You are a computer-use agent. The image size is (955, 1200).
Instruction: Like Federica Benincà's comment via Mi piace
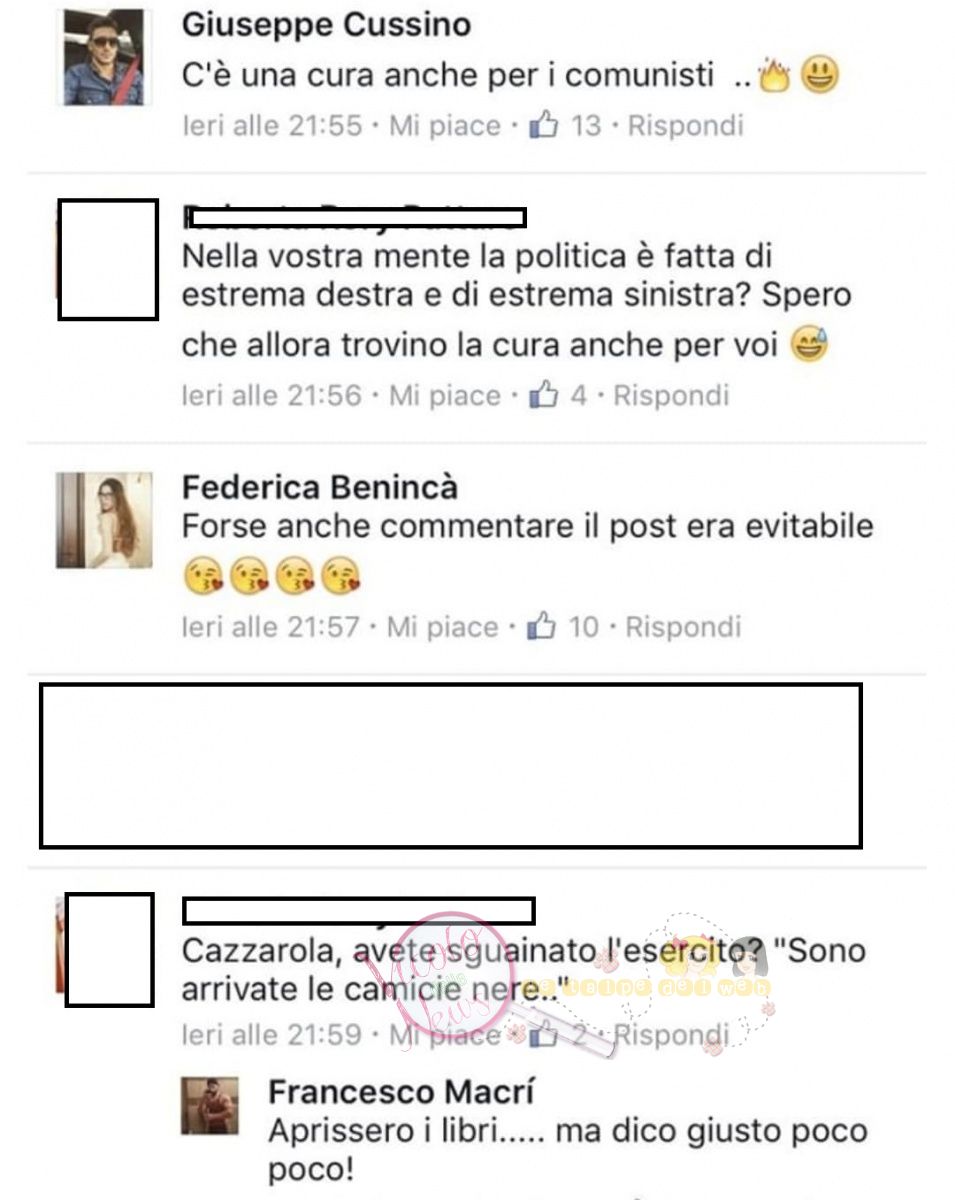pyautogui.click(x=444, y=627)
